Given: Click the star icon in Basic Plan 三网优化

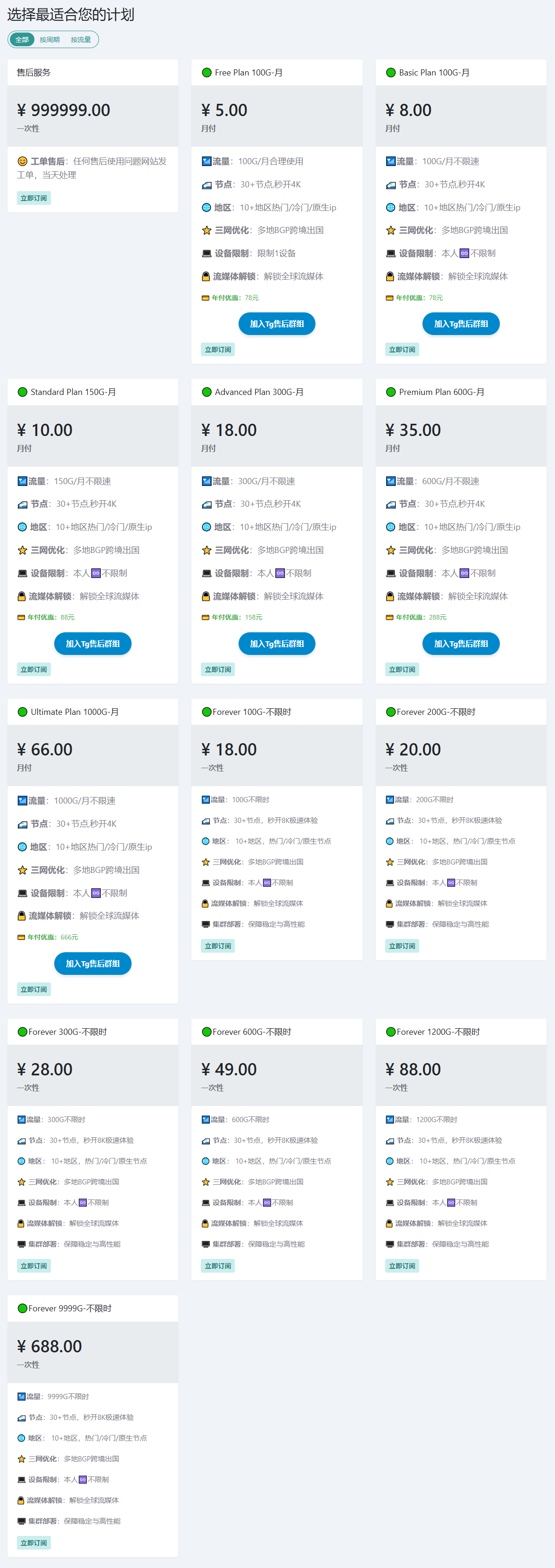Looking at the screenshot, I should pyautogui.click(x=391, y=230).
